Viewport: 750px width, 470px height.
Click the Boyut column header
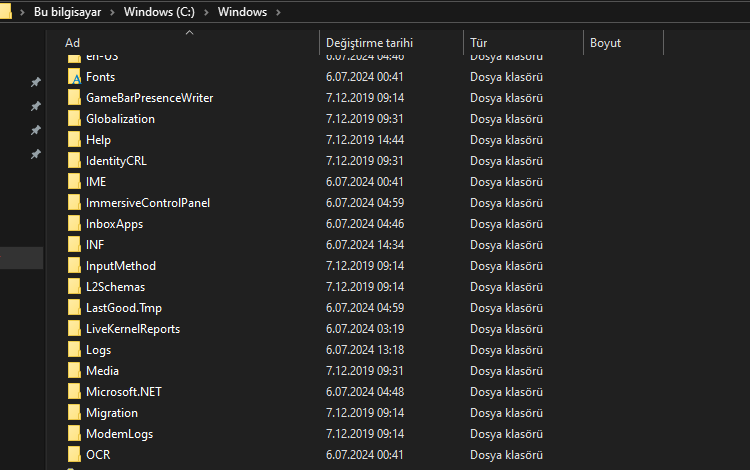[605, 43]
